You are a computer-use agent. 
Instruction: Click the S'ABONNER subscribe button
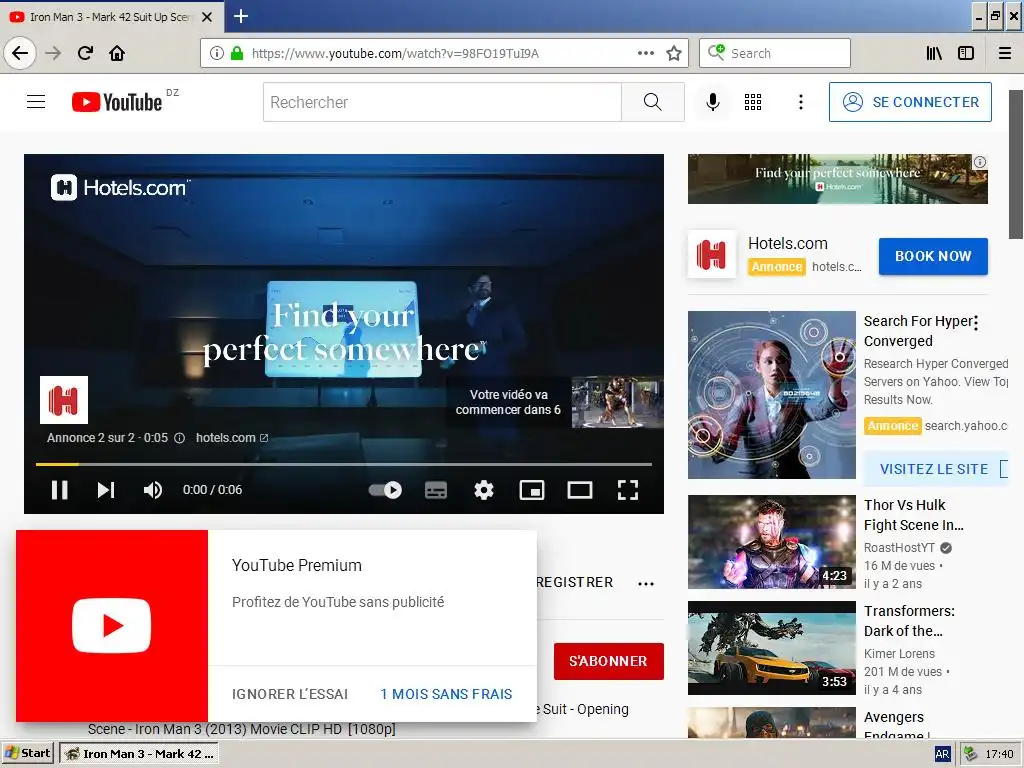[x=608, y=661]
